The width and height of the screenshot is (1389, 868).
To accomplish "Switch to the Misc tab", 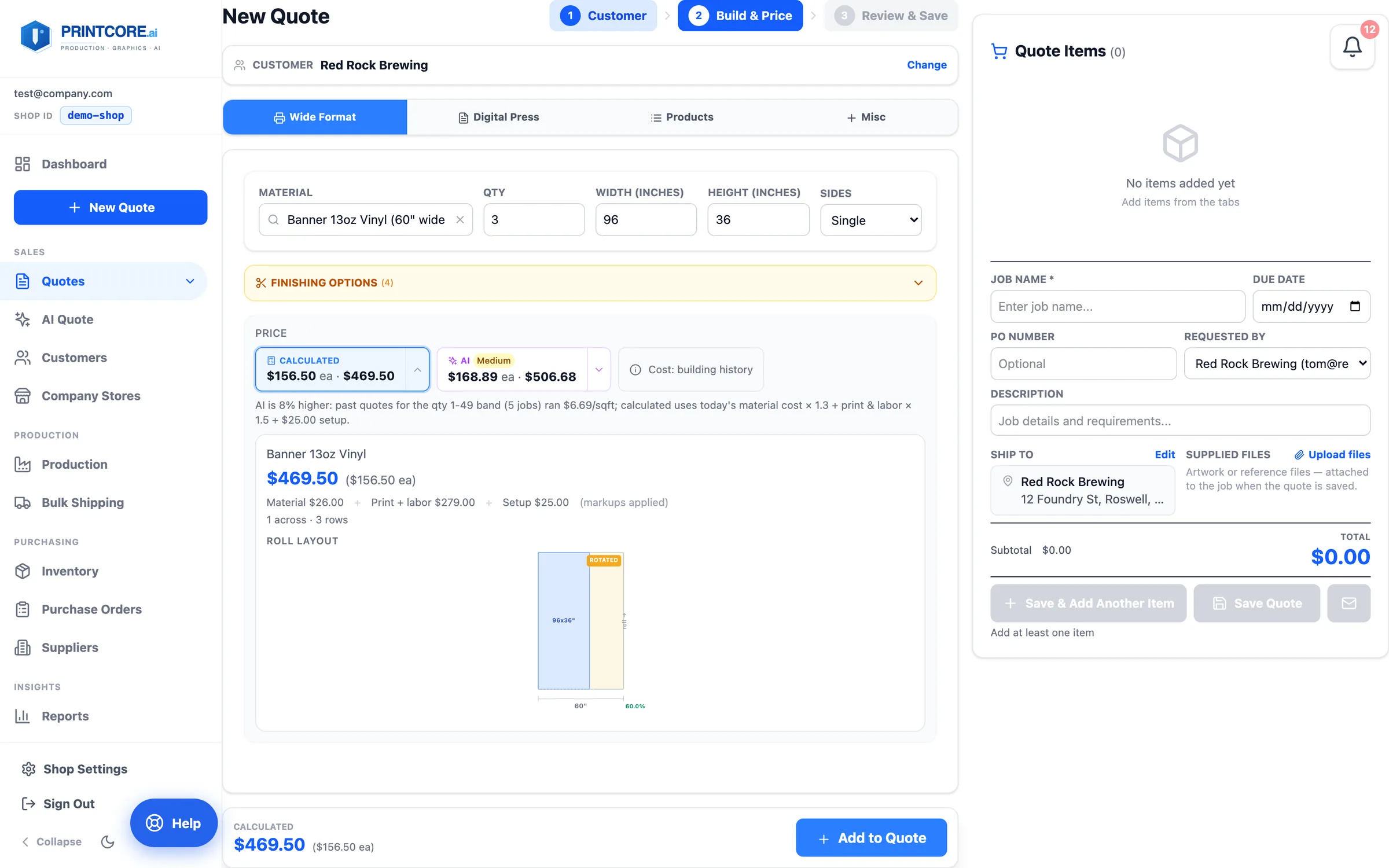I will point(866,117).
